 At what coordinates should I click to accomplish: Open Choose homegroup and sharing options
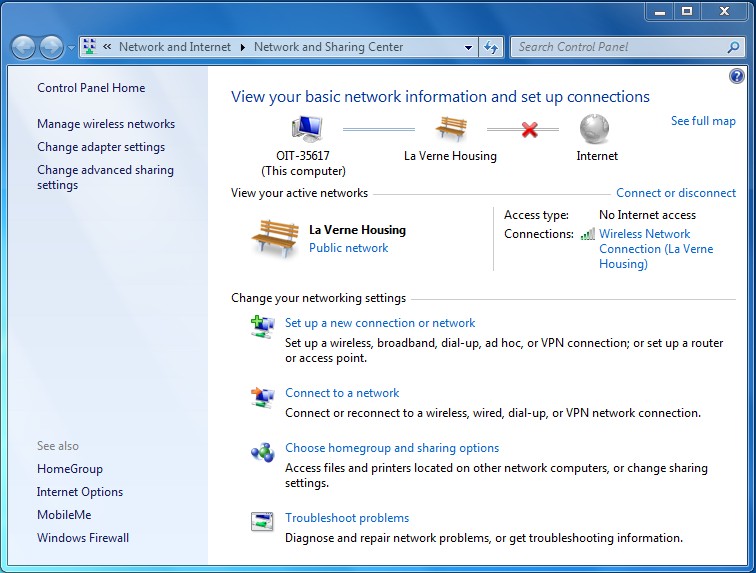pos(392,448)
